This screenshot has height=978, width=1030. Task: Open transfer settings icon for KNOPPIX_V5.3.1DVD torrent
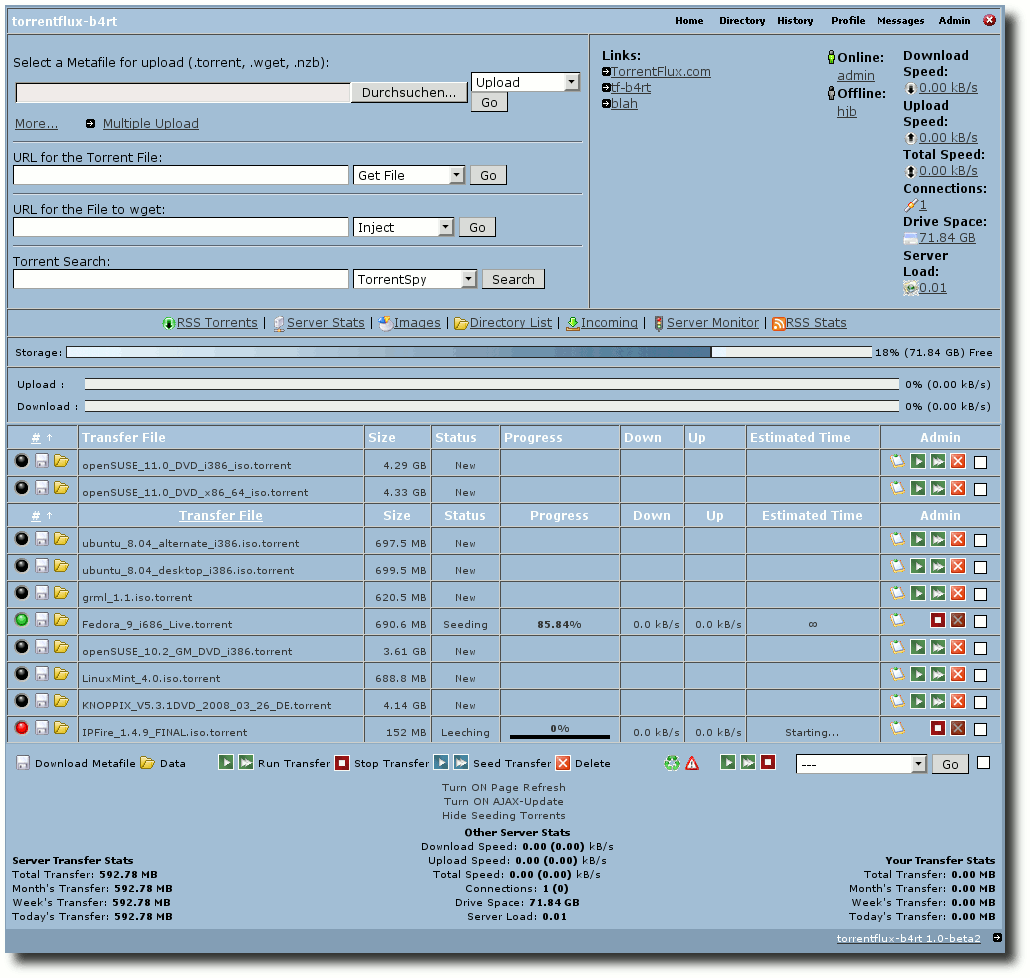[897, 701]
